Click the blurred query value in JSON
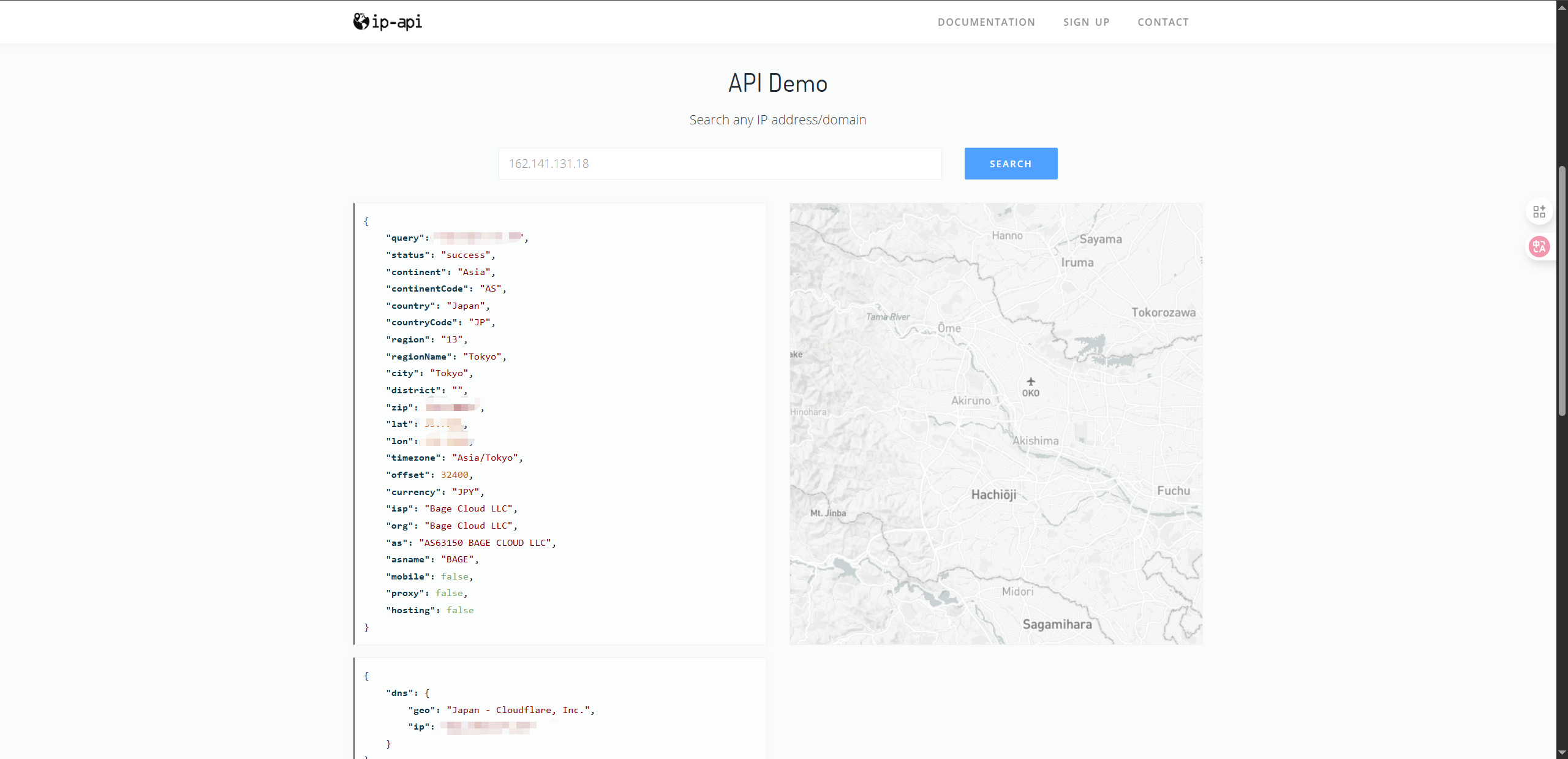Viewport: 1568px width, 759px height. pos(478,237)
